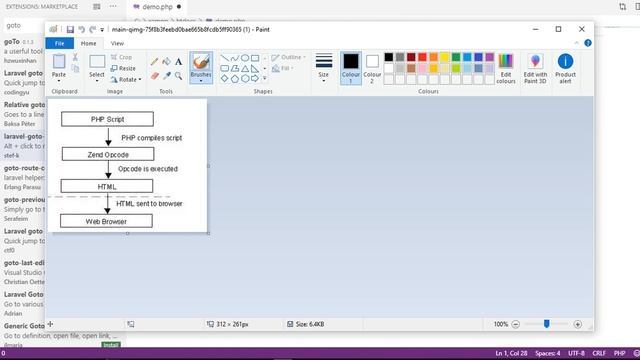Open the Paste dropdown arrow
Image resolution: width=640 pixels, height=360 pixels.
point(59,81)
